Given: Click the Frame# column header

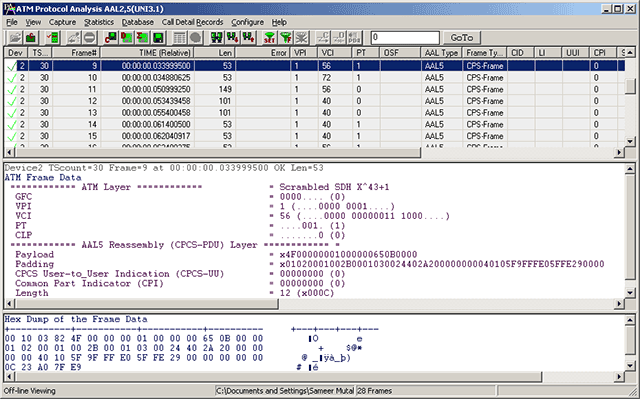Looking at the screenshot, I should pyautogui.click(x=76, y=53).
